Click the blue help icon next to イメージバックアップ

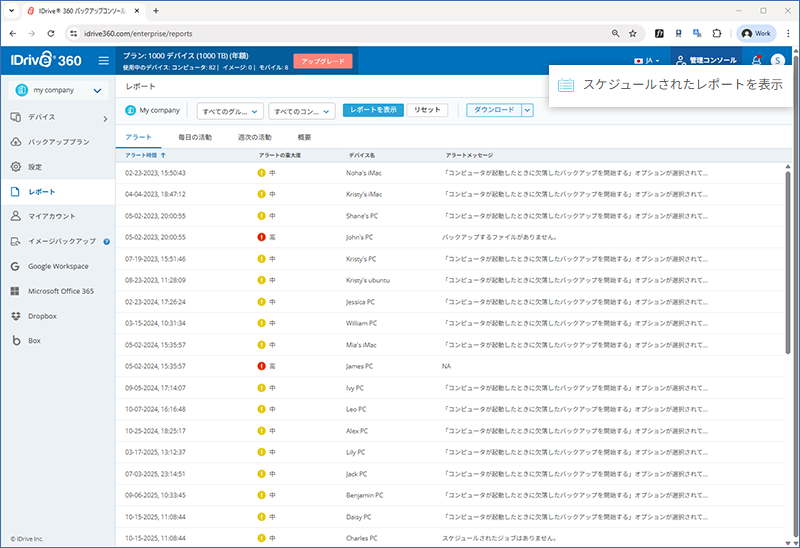click(106, 241)
